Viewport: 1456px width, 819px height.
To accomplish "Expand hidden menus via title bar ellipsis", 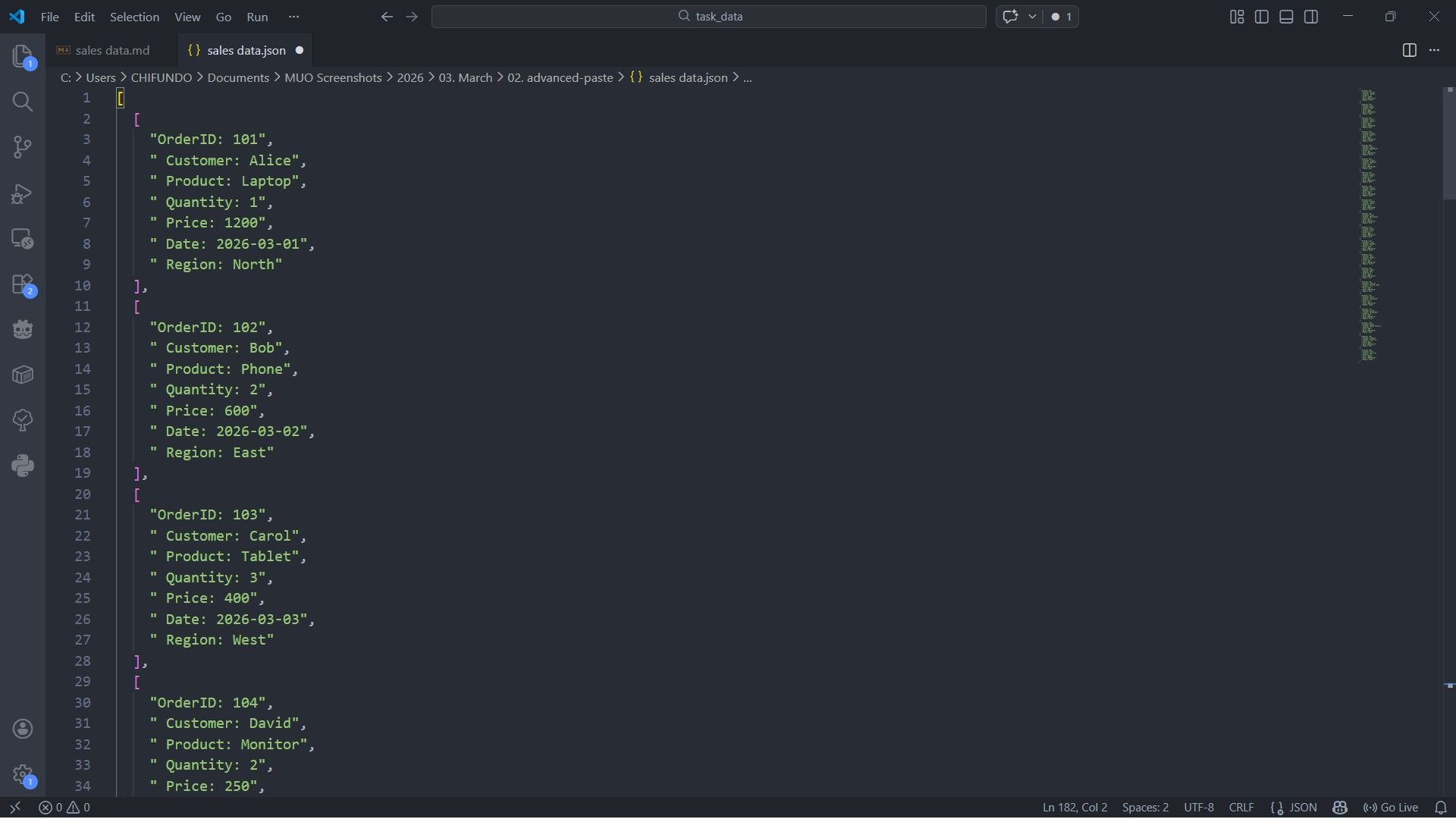I will point(294,17).
